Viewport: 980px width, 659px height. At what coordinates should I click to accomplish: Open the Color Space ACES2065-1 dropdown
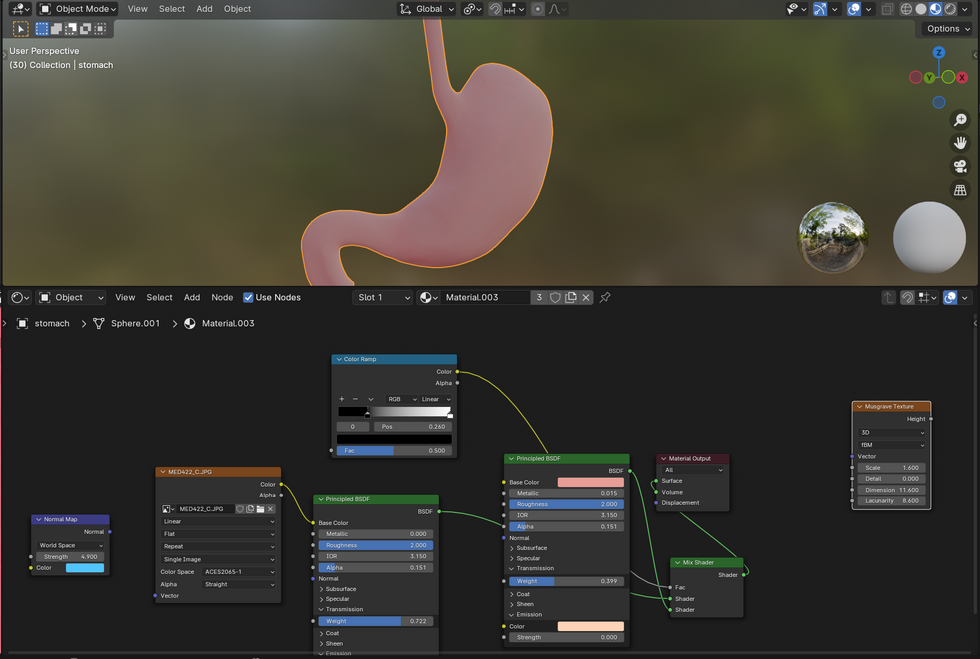pos(239,571)
